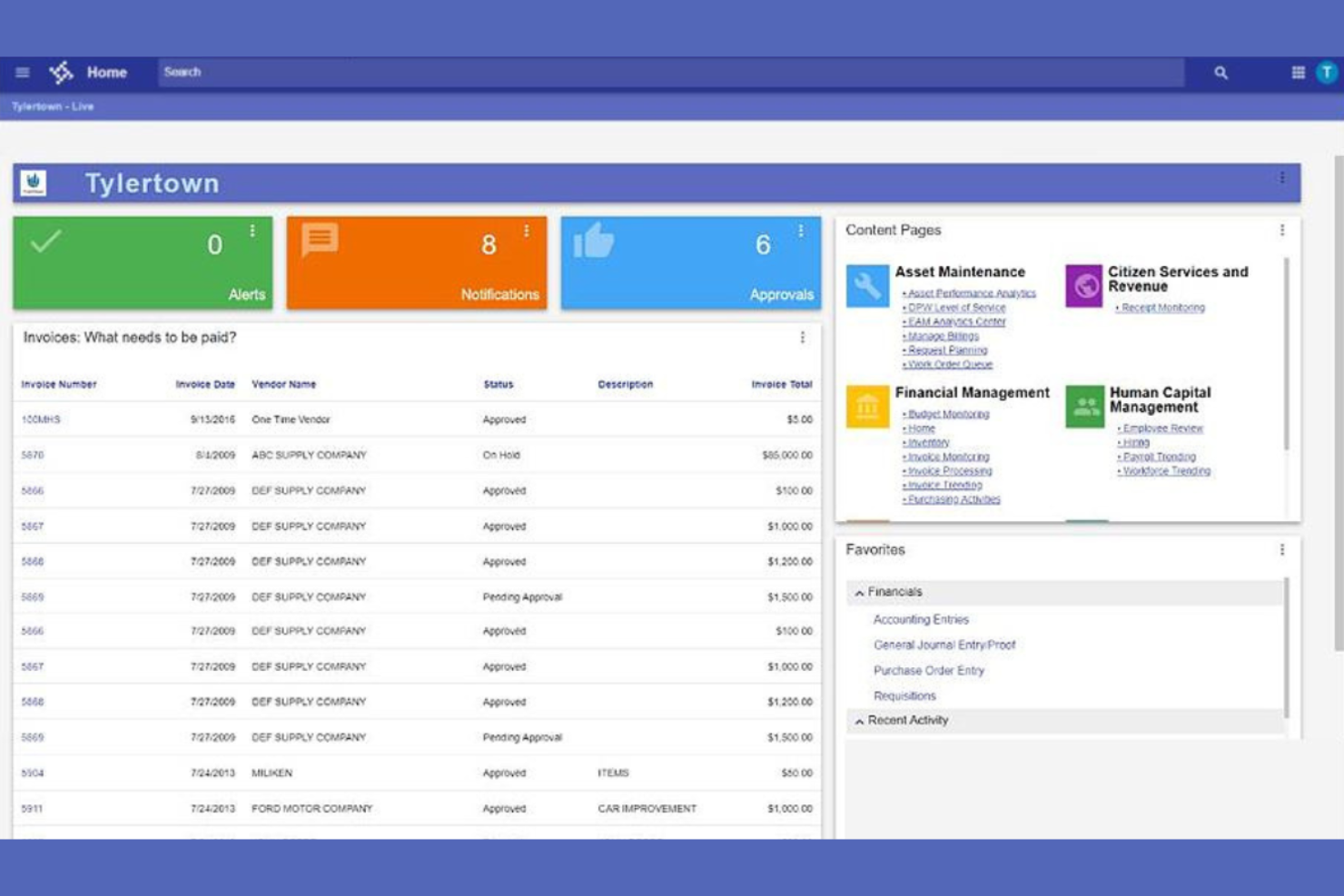Open the apps grid launcher icon
Viewport: 1344px width, 896px height.
click(1298, 73)
